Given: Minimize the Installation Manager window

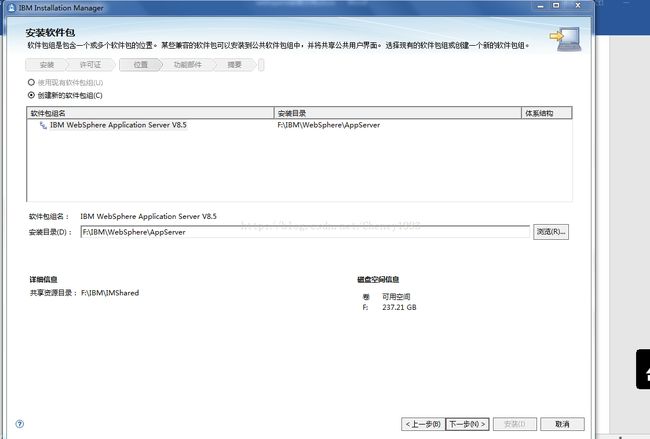Looking at the screenshot, I should click(x=540, y=6).
